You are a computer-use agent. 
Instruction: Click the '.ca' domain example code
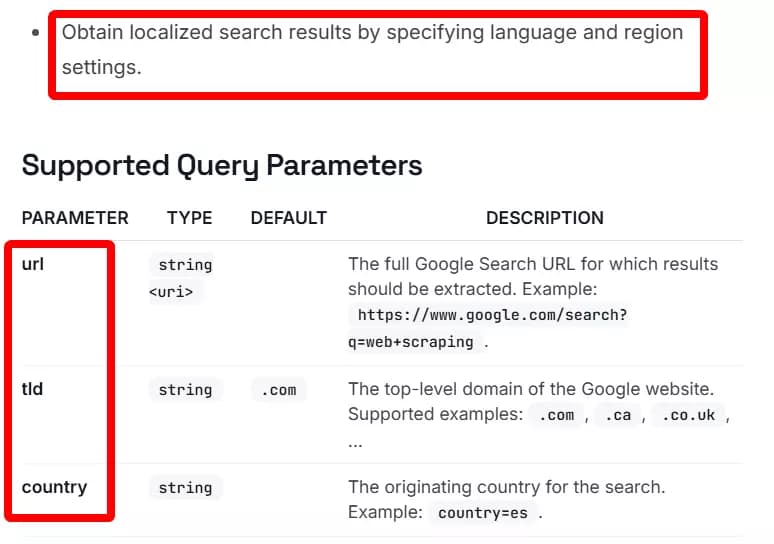[618, 415]
